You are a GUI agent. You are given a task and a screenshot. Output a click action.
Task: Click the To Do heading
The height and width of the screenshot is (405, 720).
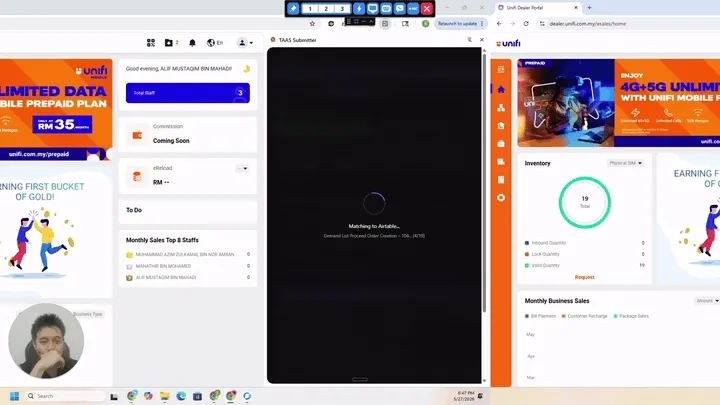pyautogui.click(x=134, y=210)
